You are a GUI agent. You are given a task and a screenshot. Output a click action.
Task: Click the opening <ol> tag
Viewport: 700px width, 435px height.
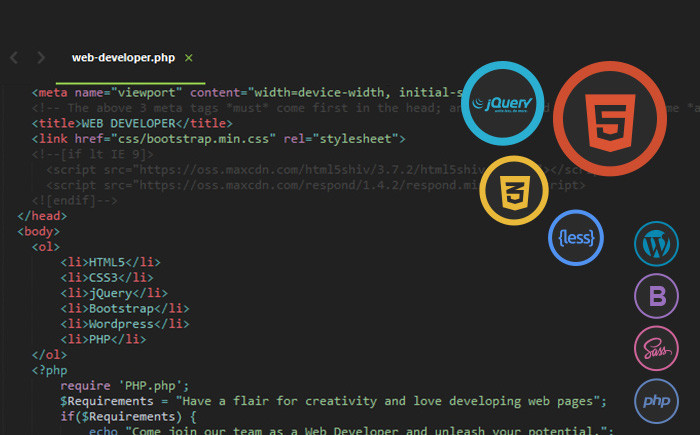(46, 247)
